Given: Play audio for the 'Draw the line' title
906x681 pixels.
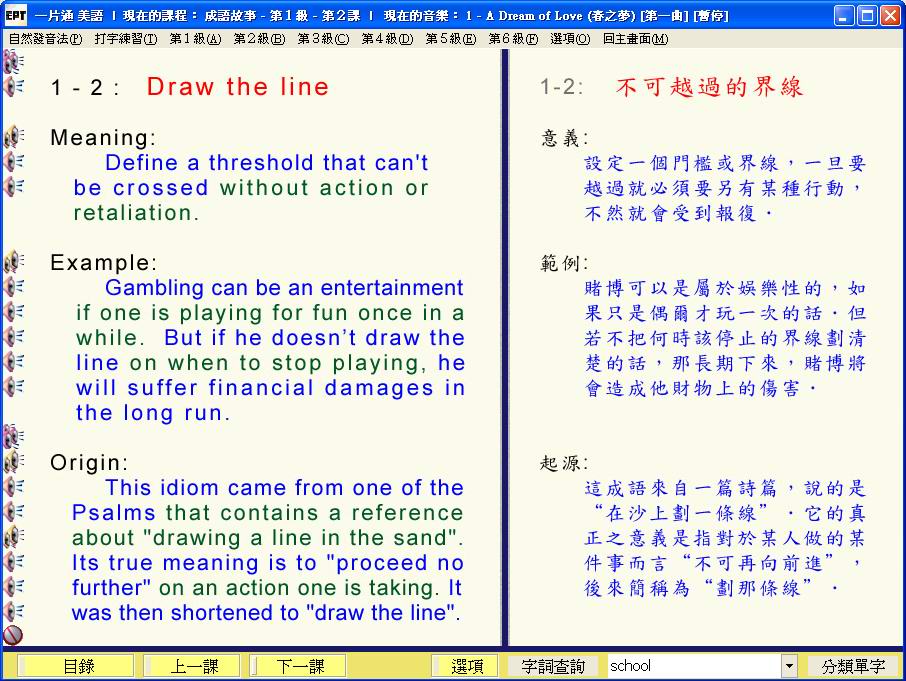Looking at the screenshot, I should (14, 87).
